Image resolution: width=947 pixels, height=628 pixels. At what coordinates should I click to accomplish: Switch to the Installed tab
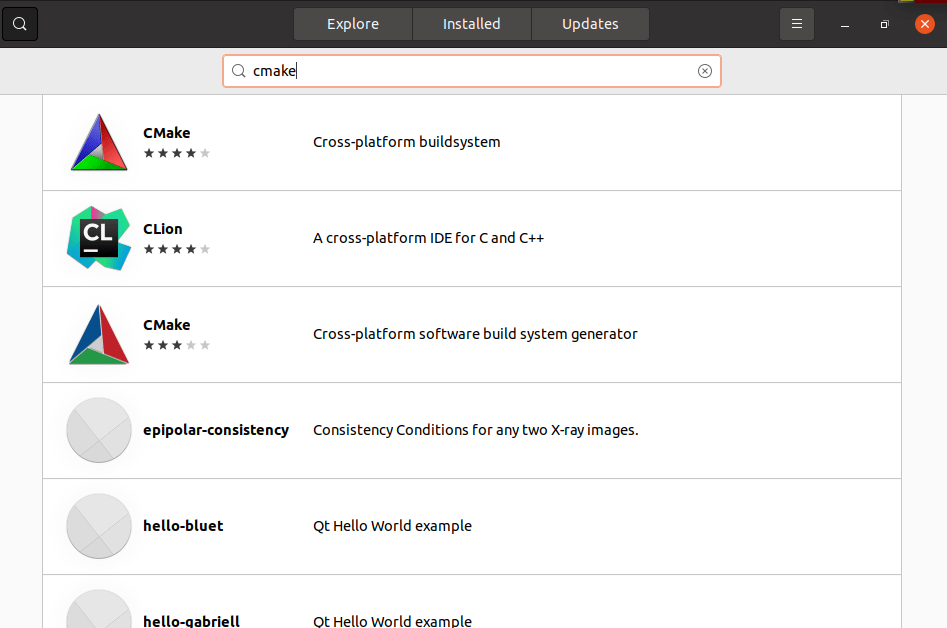coord(472,24)
